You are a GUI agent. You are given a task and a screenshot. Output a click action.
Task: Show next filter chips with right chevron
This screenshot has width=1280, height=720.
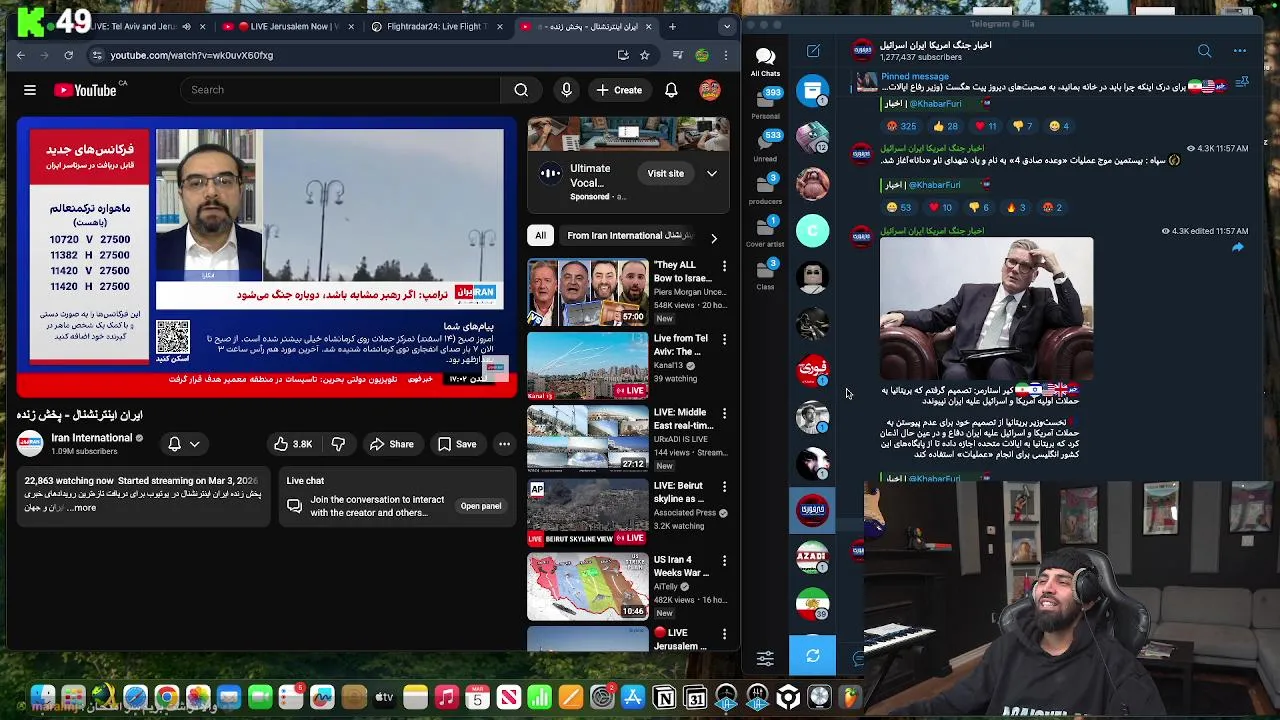[714, 238]
